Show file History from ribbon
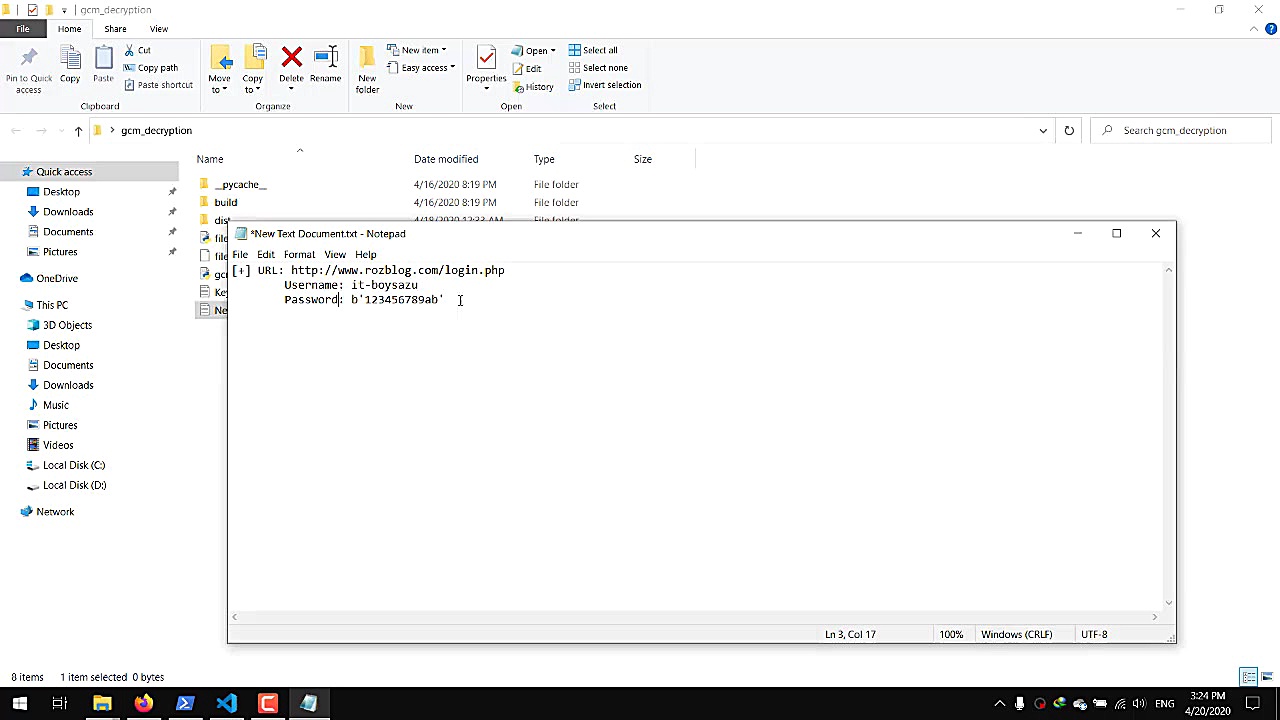Viewport: 1280px width, 720px height. (x=532, y=87)
